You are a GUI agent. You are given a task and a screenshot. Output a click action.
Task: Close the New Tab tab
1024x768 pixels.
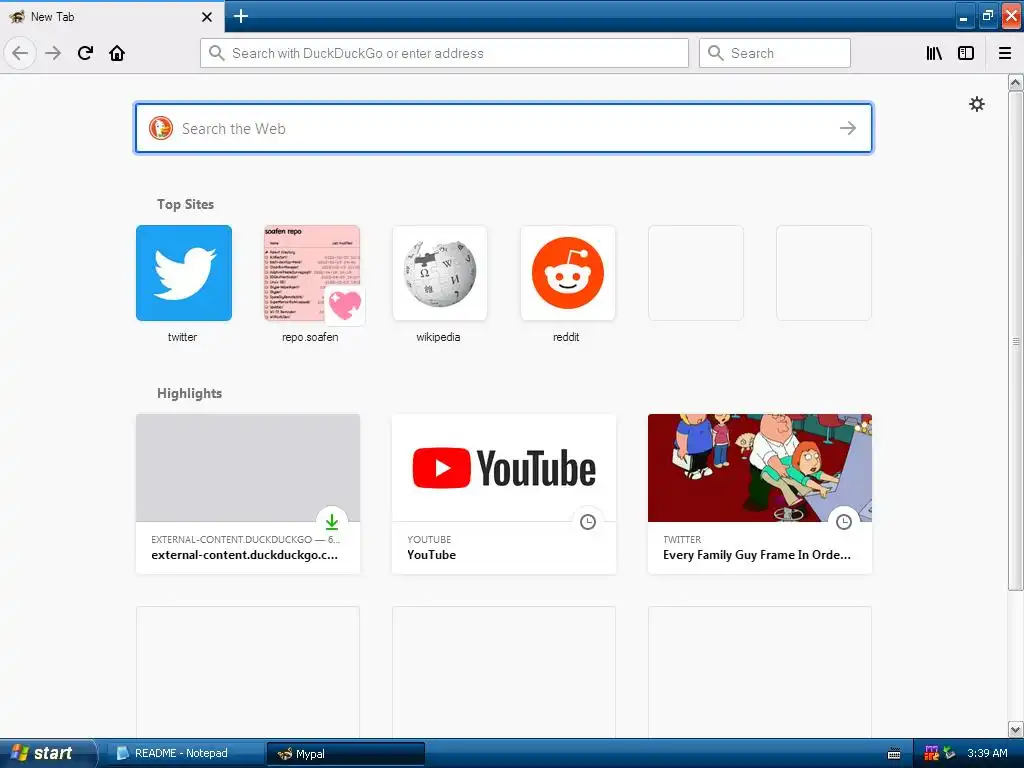point(207,17)
